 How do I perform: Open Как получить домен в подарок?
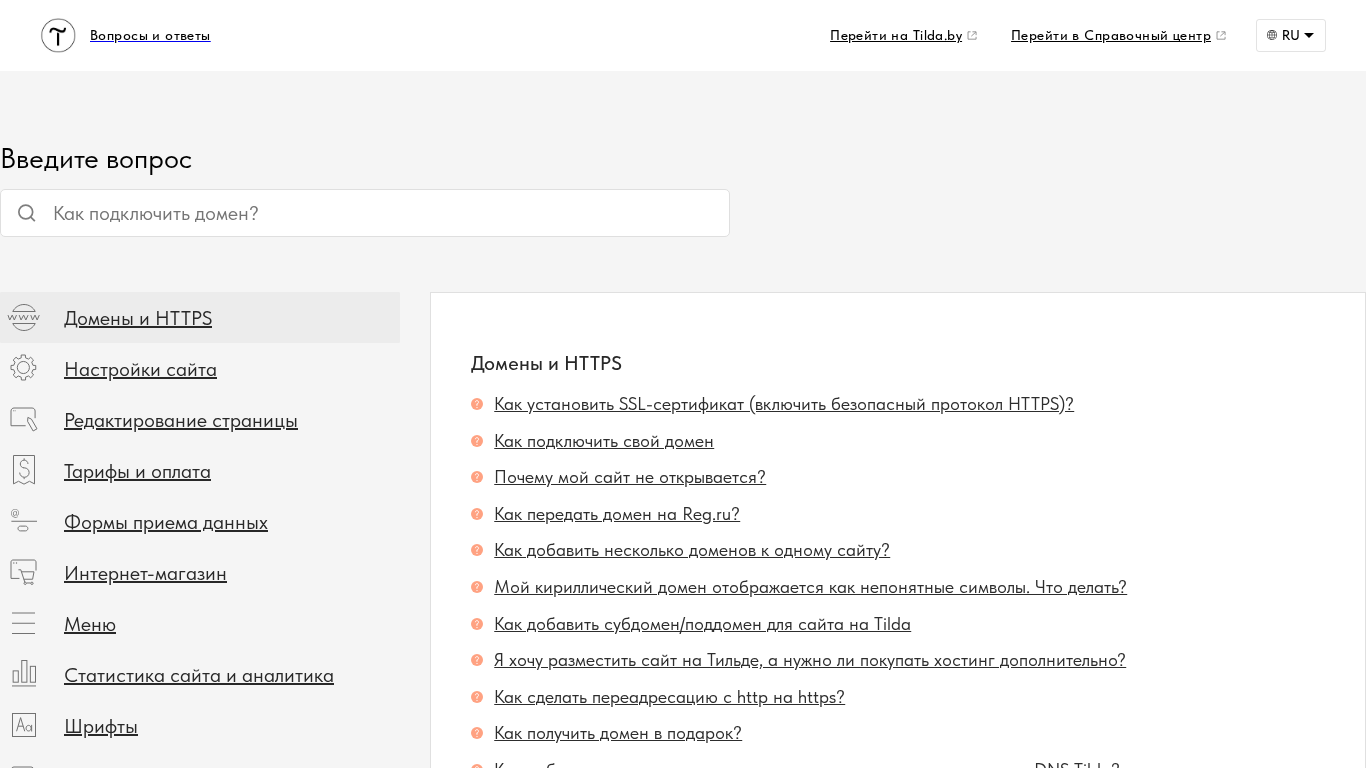(618, 733)
